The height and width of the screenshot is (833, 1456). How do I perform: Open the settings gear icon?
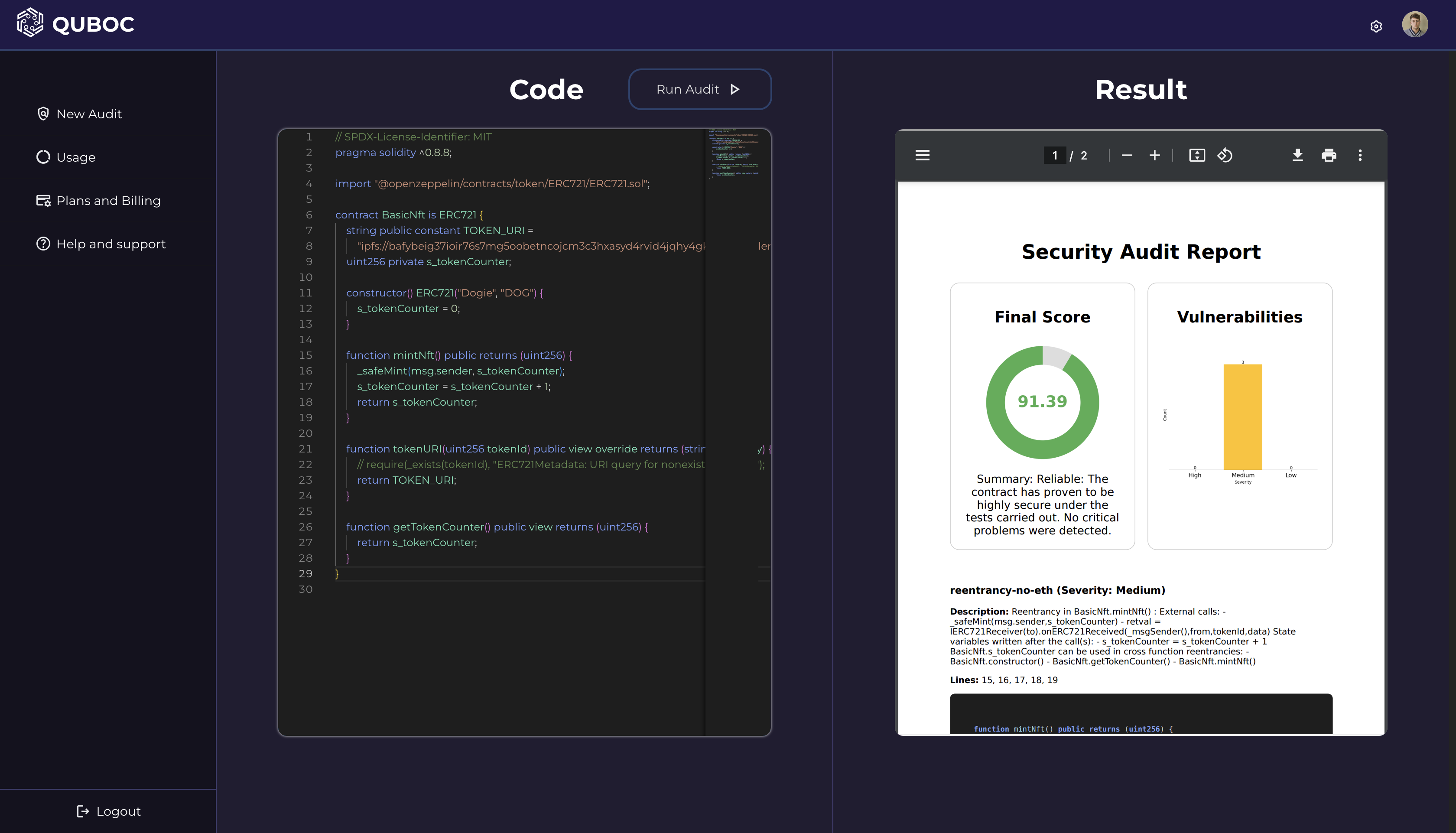coord(1376,26)
